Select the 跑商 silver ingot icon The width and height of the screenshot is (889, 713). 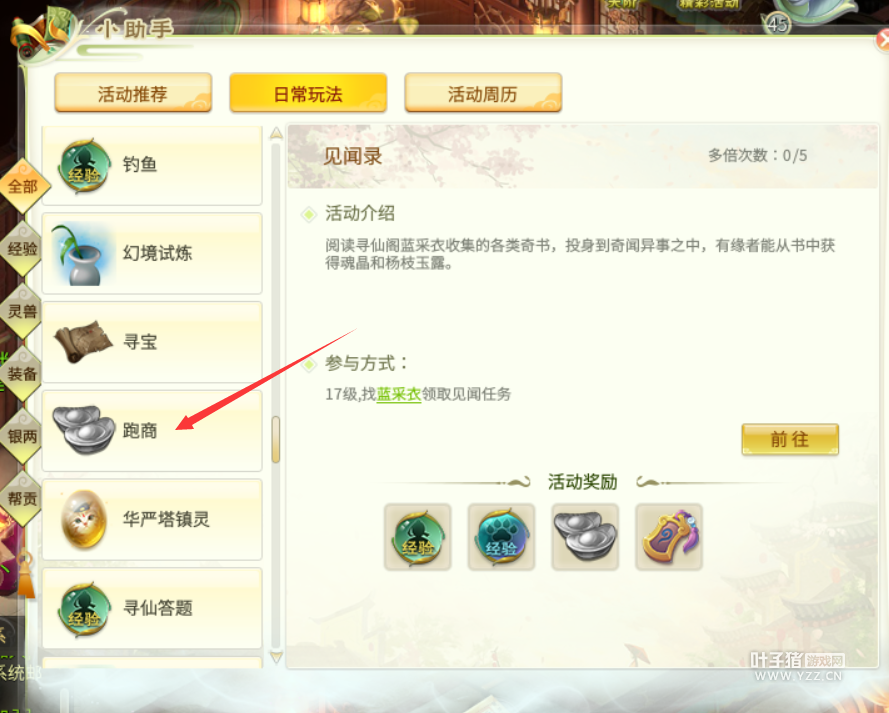[84, 430]
